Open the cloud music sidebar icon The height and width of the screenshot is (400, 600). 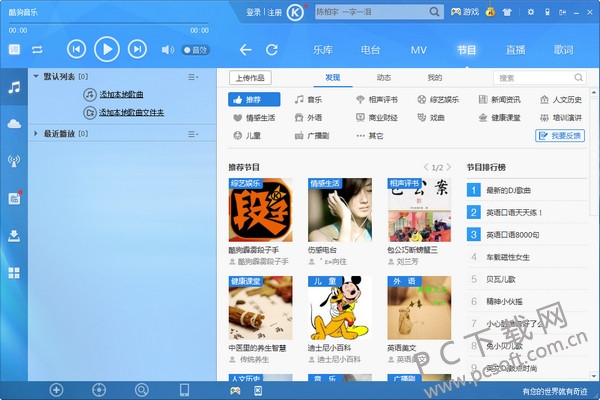pos(14,124)
